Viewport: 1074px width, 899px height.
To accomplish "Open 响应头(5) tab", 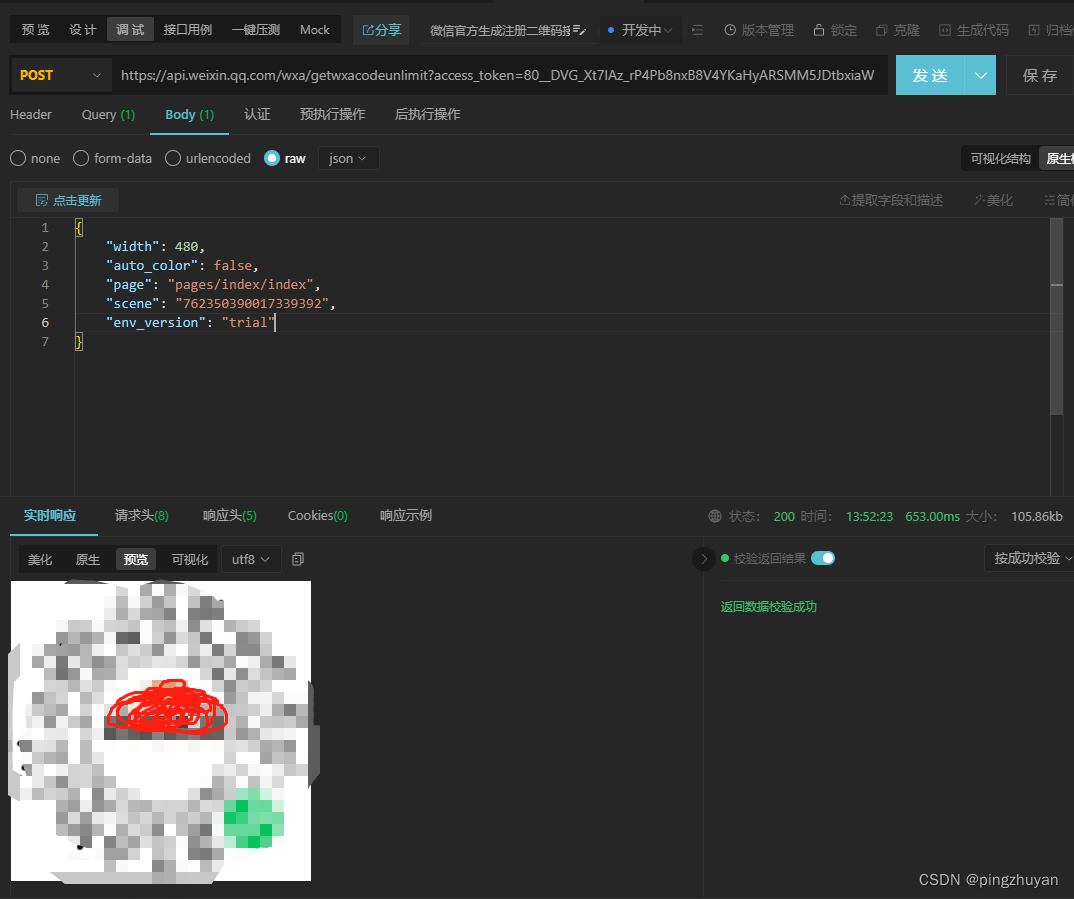I will (229, 515).
